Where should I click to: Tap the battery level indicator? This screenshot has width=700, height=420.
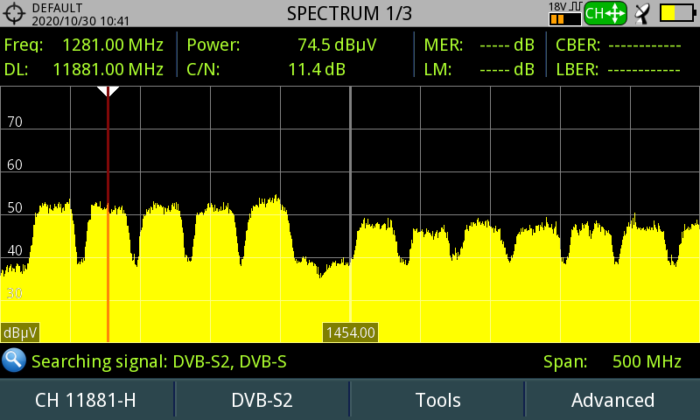pos(678,13)
